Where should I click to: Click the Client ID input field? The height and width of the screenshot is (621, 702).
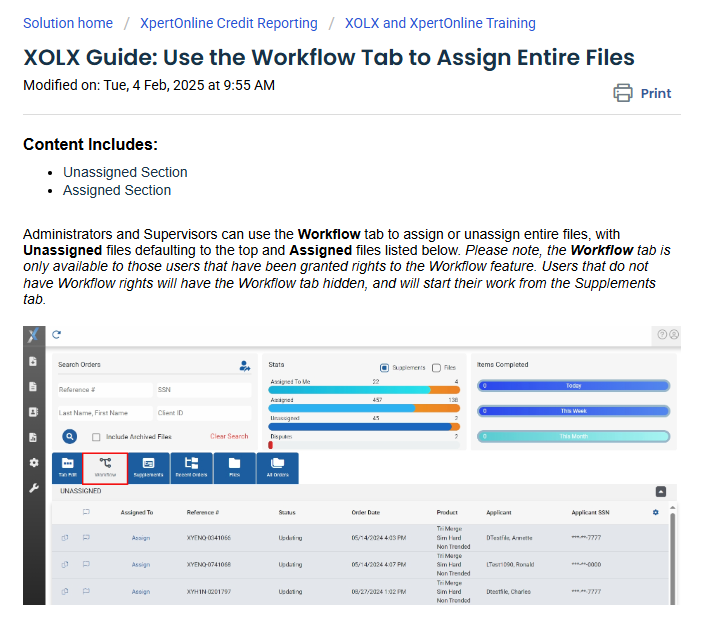(x=203, y=413)
